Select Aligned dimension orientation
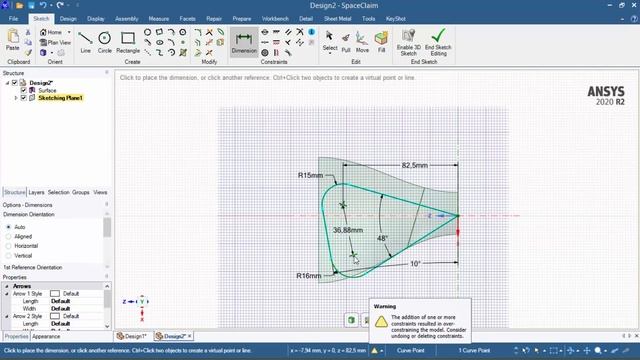 click(9, 236)
